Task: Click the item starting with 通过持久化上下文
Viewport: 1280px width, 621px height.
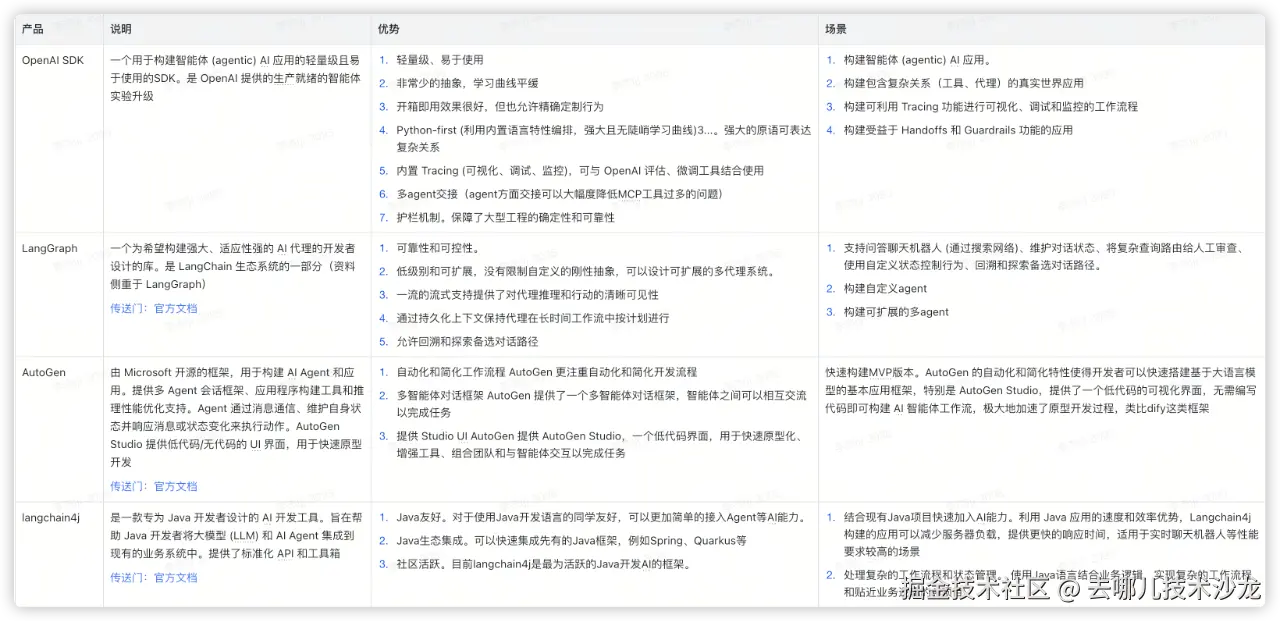Action: coord(533,318)
